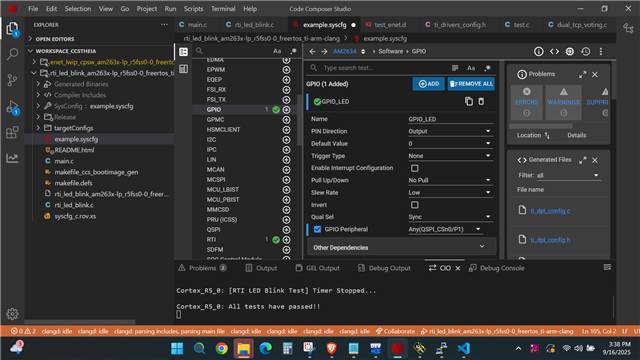Filter by Warnings in Problems panel

pyautogui.click(x=563, y=102)
